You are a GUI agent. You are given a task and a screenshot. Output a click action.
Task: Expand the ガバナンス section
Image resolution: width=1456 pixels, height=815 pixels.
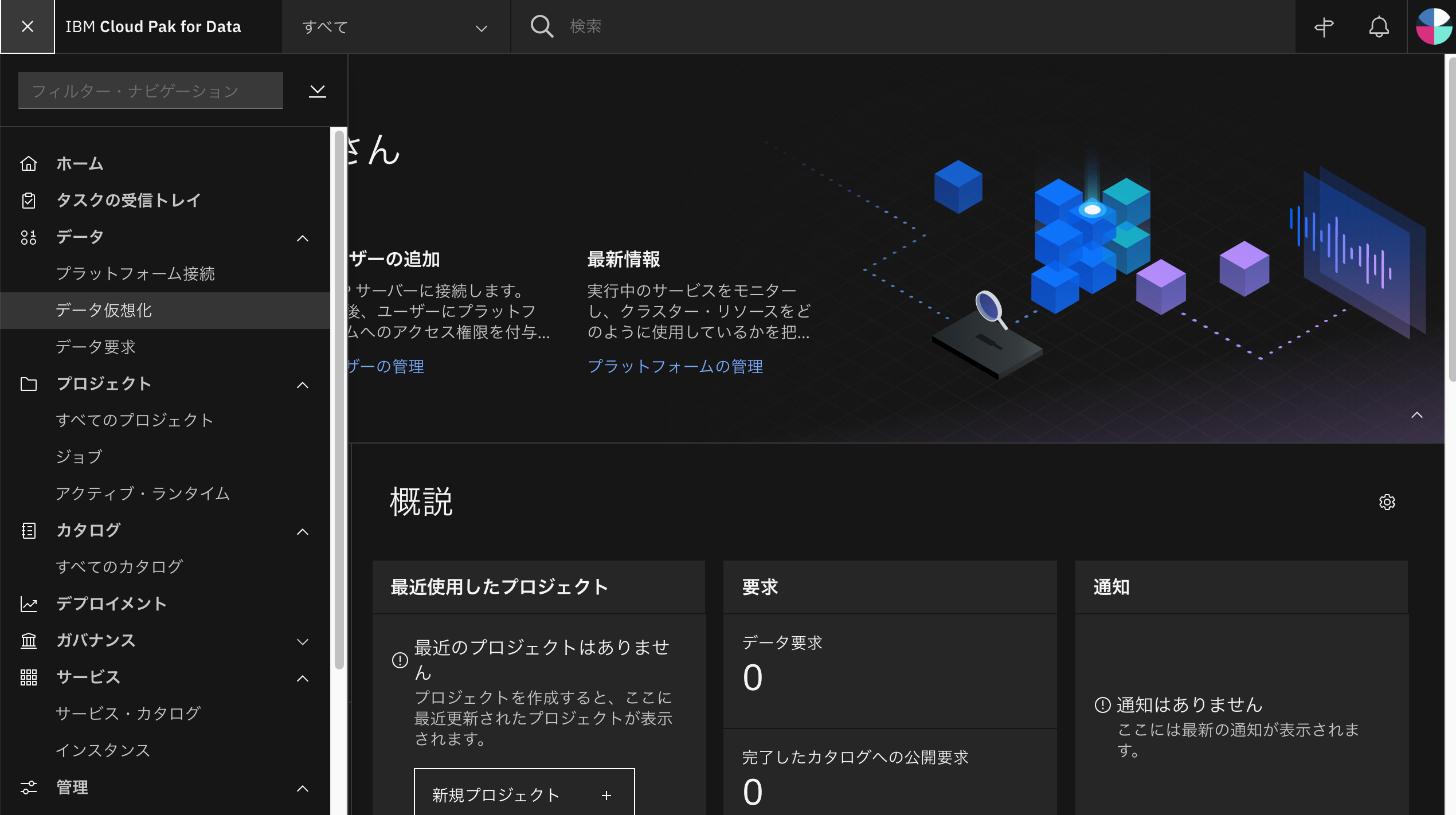[x=303, y=640]
